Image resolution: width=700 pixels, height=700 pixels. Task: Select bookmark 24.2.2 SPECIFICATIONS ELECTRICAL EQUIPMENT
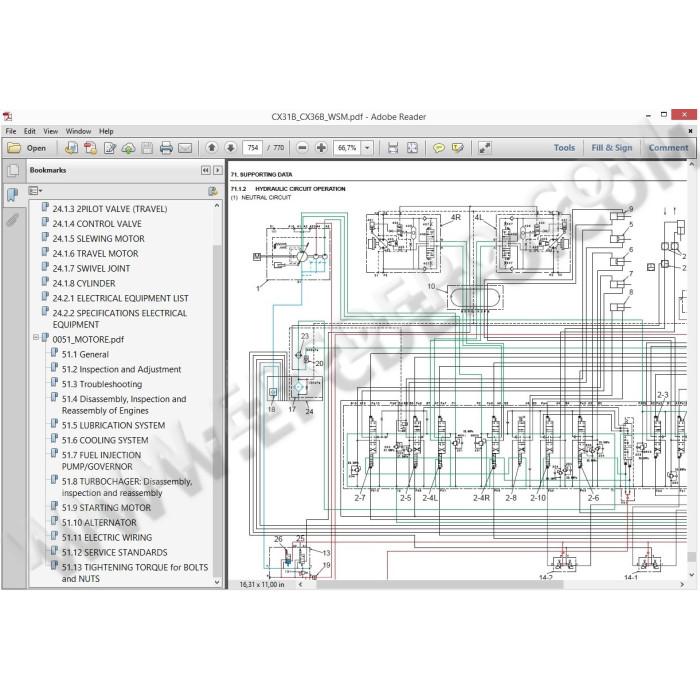120,319
